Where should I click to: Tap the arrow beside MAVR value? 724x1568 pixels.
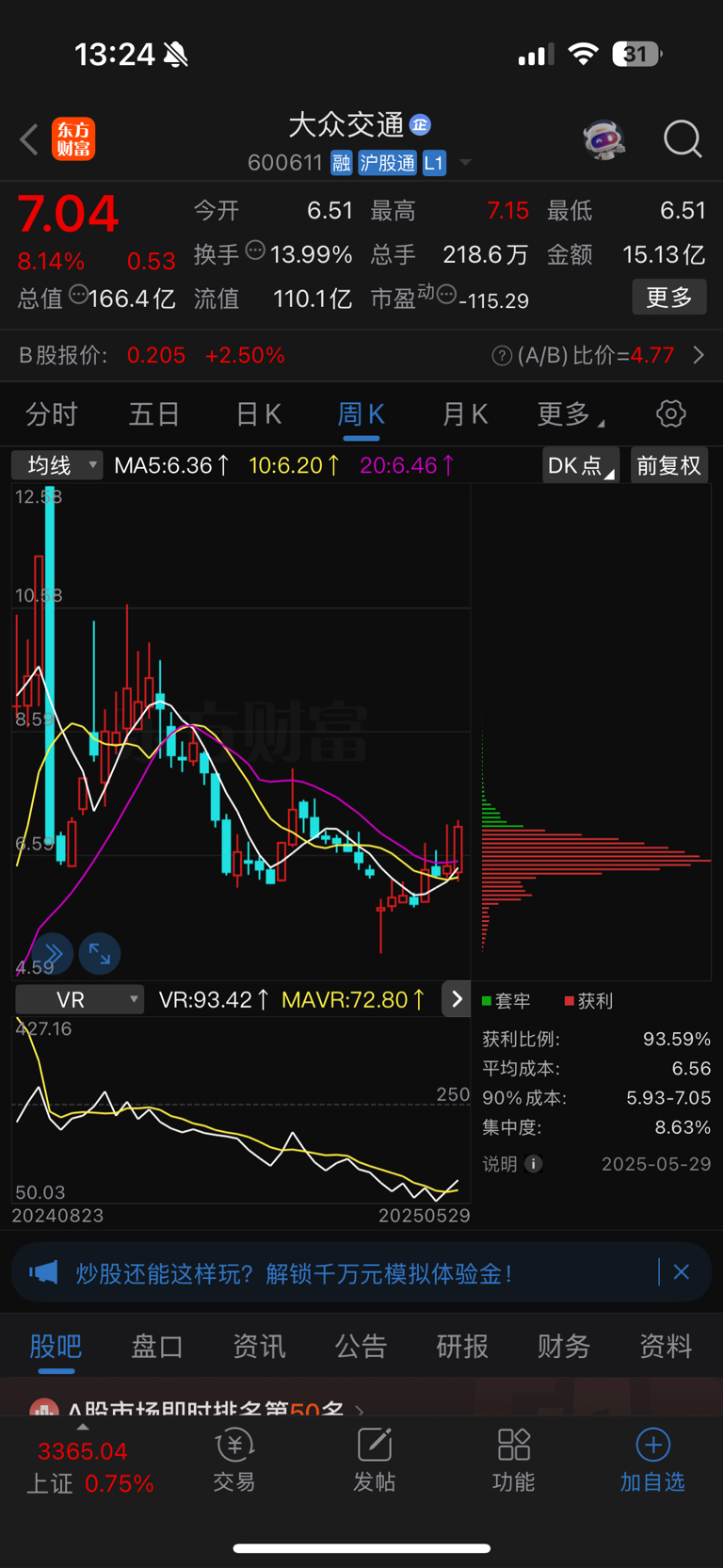457,999
